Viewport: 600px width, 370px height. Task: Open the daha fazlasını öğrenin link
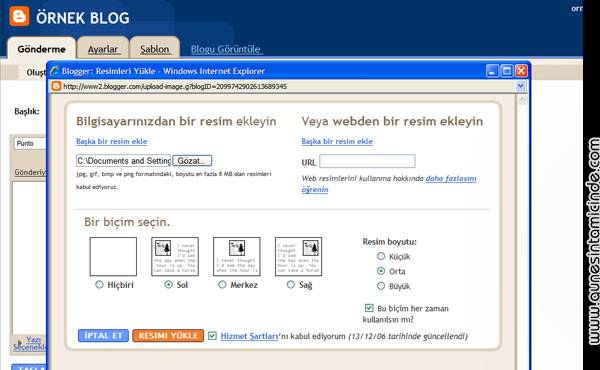pos(451,179)
